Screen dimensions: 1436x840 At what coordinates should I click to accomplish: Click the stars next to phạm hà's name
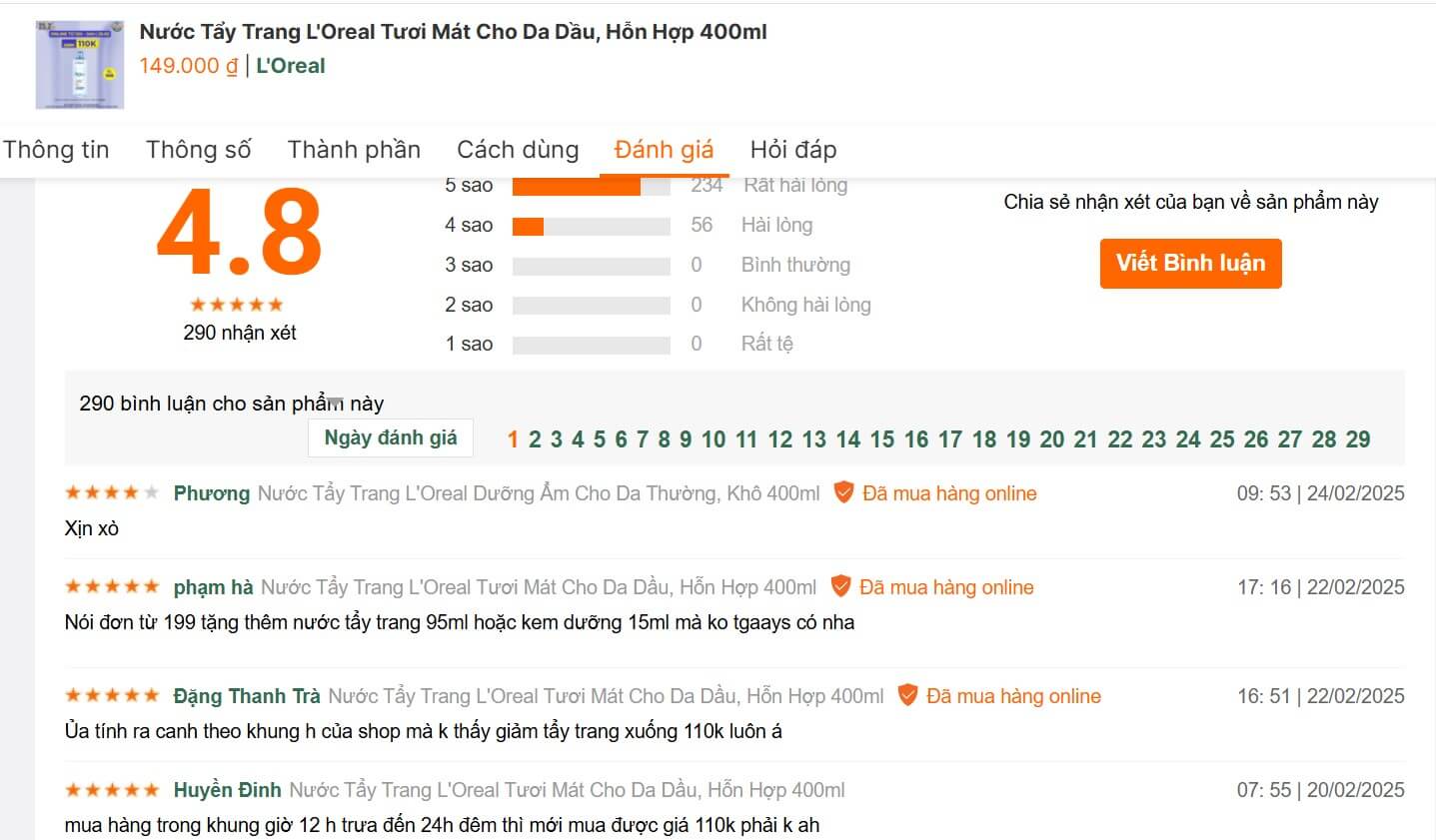click(x=111, y=585)
